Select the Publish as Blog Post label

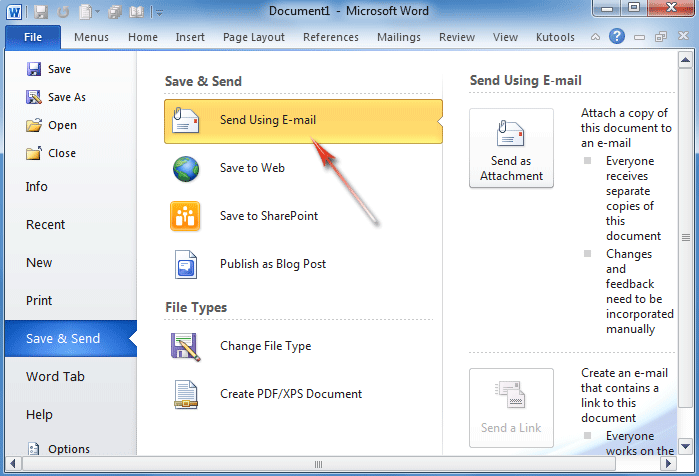(273, 264)
